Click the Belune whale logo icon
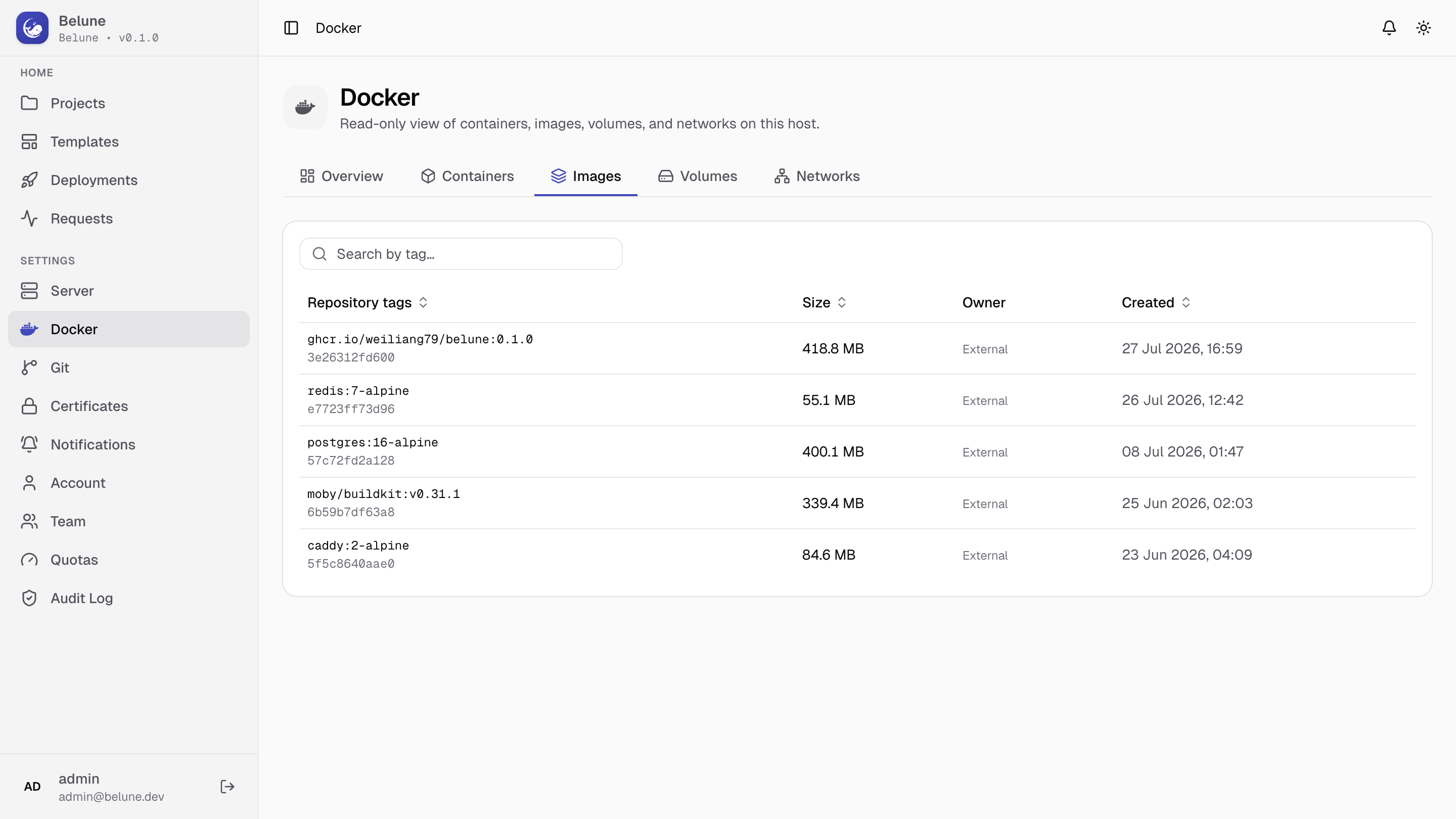1456x819 pixels. [32, 28]
